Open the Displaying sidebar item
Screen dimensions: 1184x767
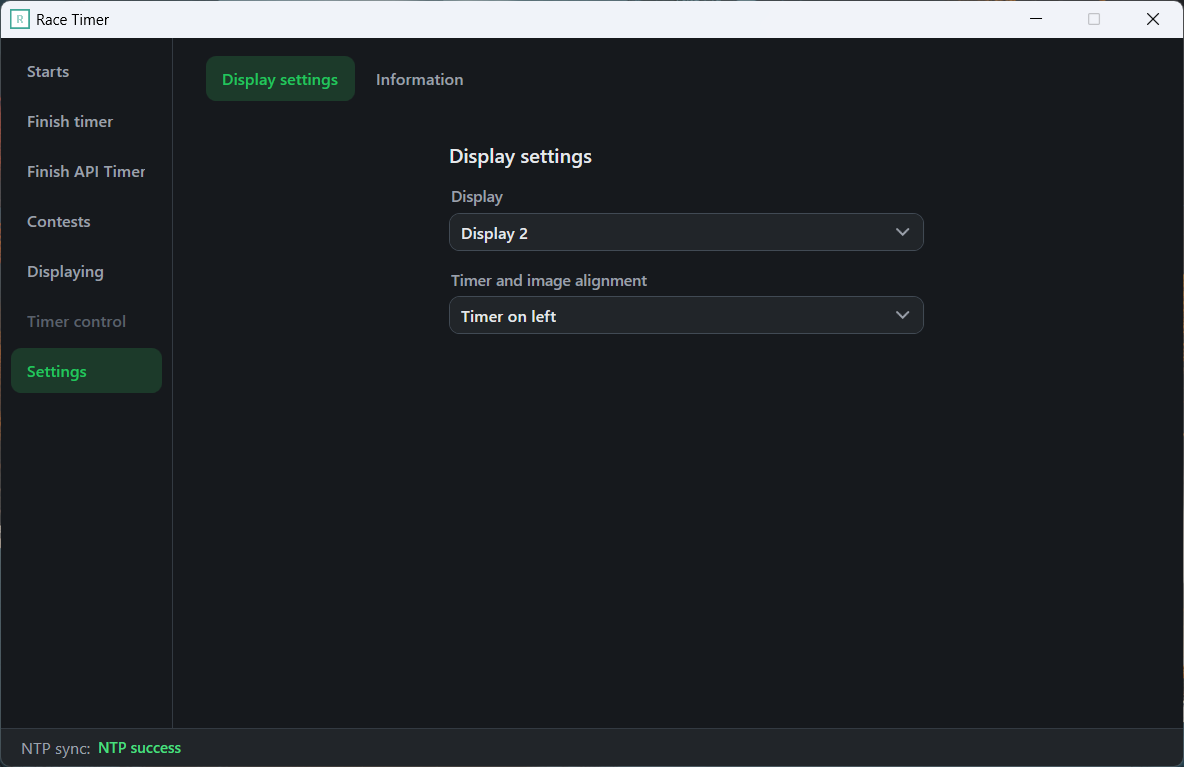click(x=86, y=271)
